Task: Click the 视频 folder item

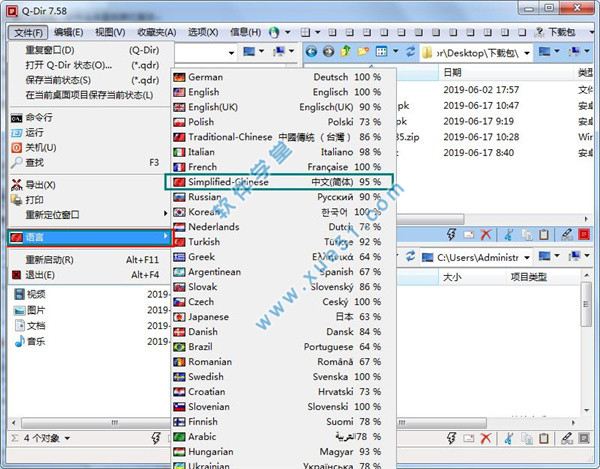Action: point(30,294)
